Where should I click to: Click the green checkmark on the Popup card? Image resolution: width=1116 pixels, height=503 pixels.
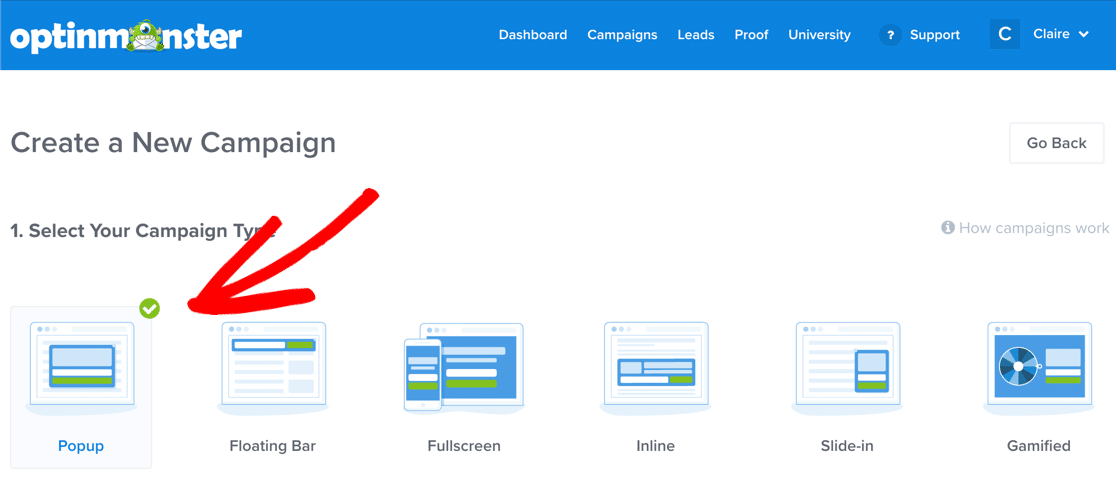click(x=149, y=308)
